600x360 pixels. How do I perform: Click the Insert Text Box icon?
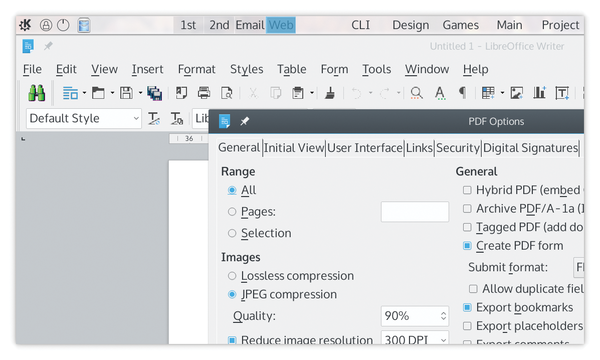tap(562, 93)
